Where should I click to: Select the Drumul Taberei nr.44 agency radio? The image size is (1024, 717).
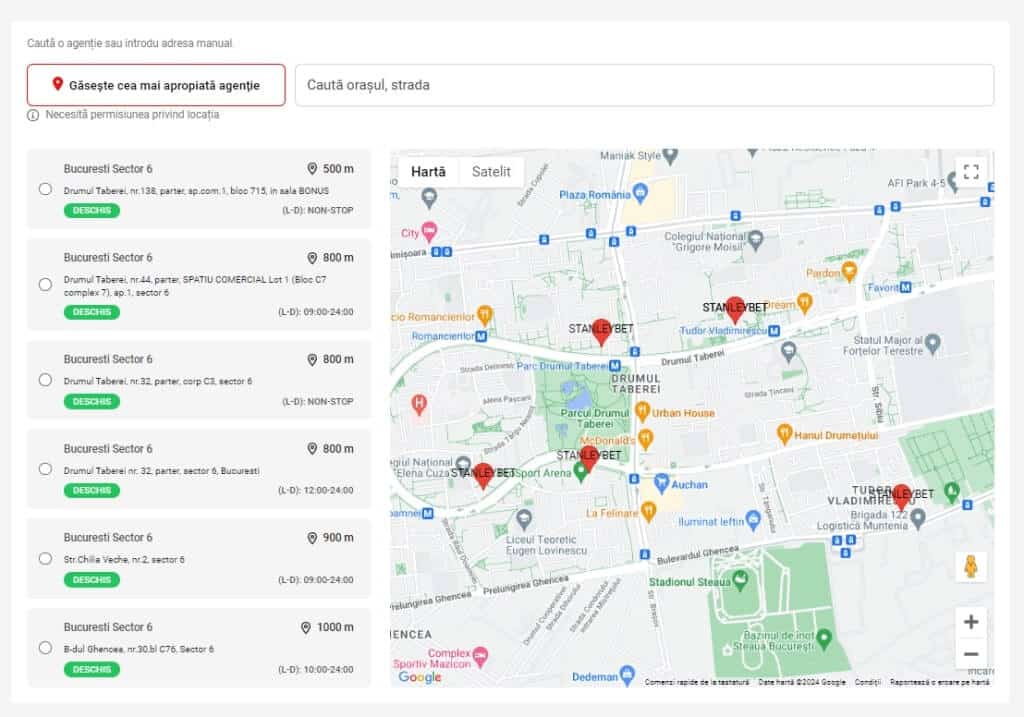[45, 284]
